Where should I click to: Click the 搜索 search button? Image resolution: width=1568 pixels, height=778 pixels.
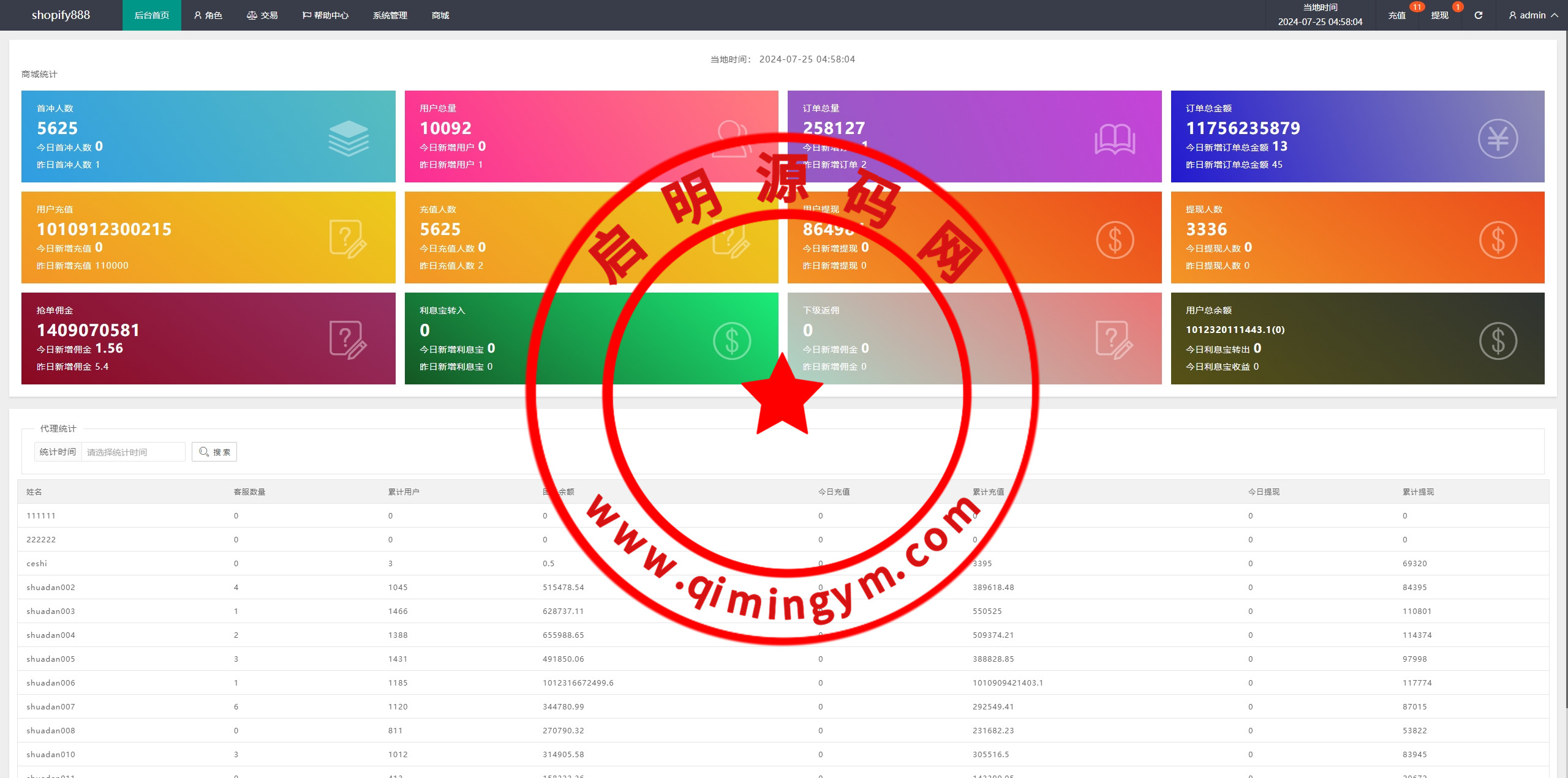pos(214,452)
